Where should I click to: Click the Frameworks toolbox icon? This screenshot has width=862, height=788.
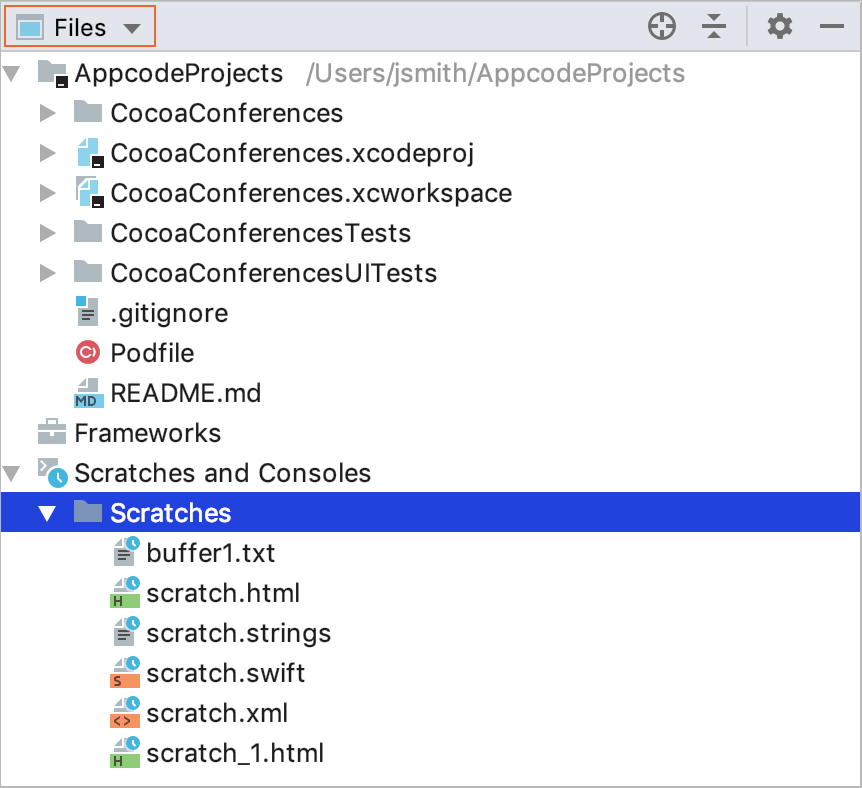click(x=51, y=433)
